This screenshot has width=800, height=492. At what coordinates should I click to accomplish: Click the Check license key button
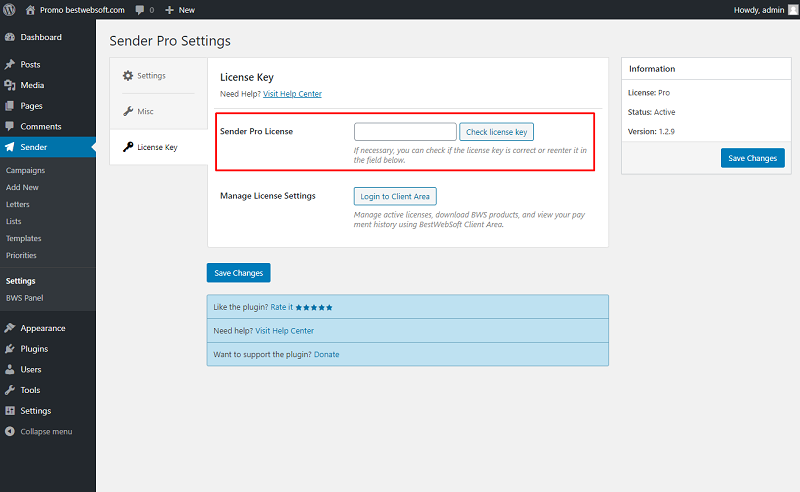click(x=496, y=132)
